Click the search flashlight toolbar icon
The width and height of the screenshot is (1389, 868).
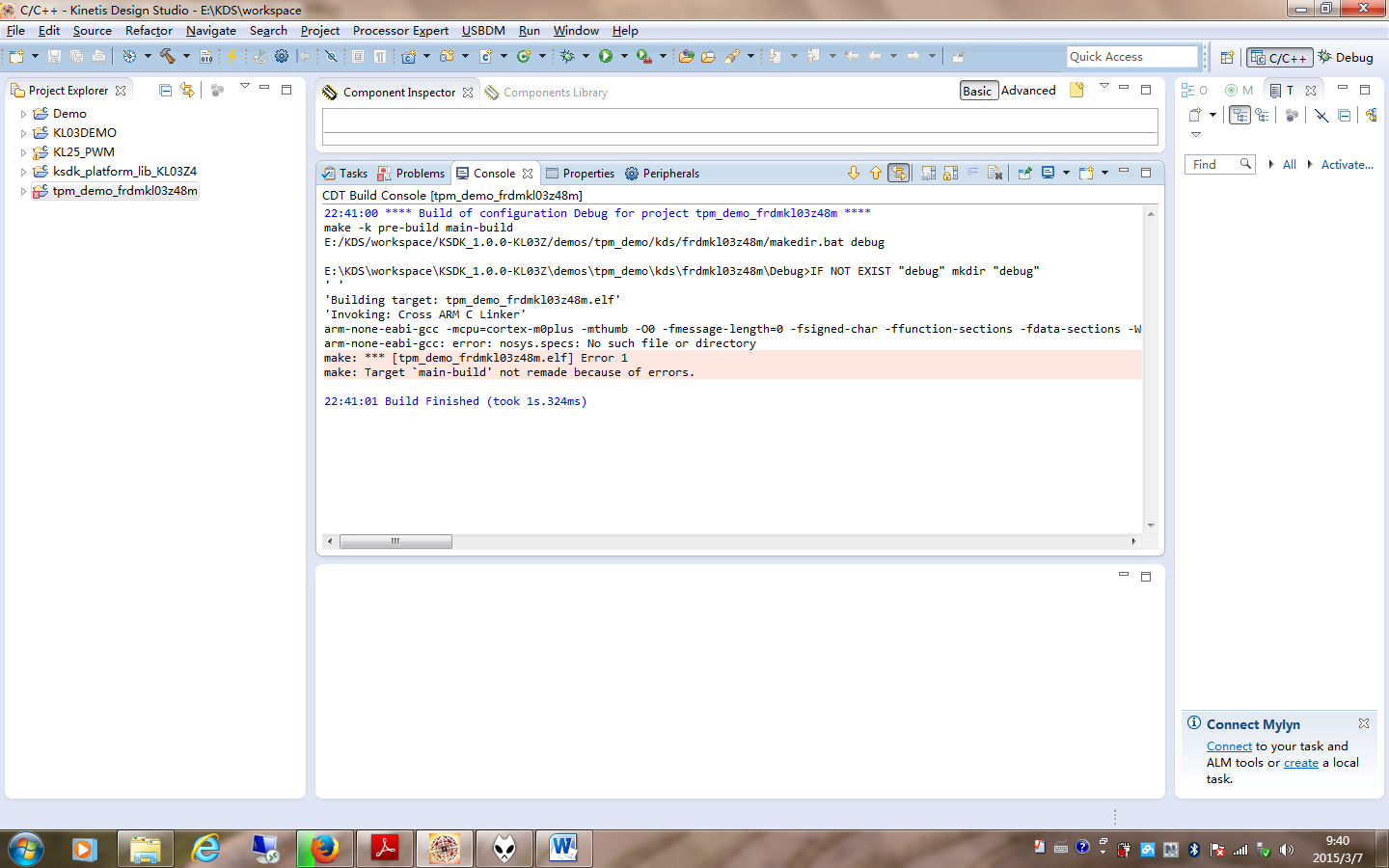tap(732, 57)
